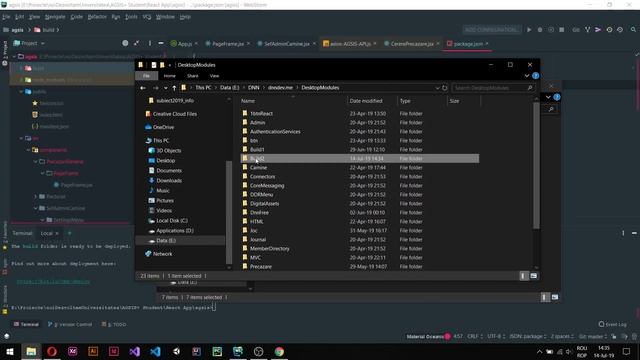
Task: Open PyCharm from taskbar
Action: pyautogui.click(x=217, y=351)
